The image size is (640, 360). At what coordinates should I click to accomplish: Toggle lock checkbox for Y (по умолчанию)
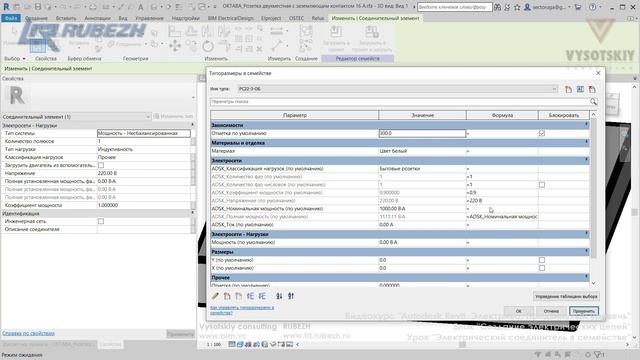(542, 260)
